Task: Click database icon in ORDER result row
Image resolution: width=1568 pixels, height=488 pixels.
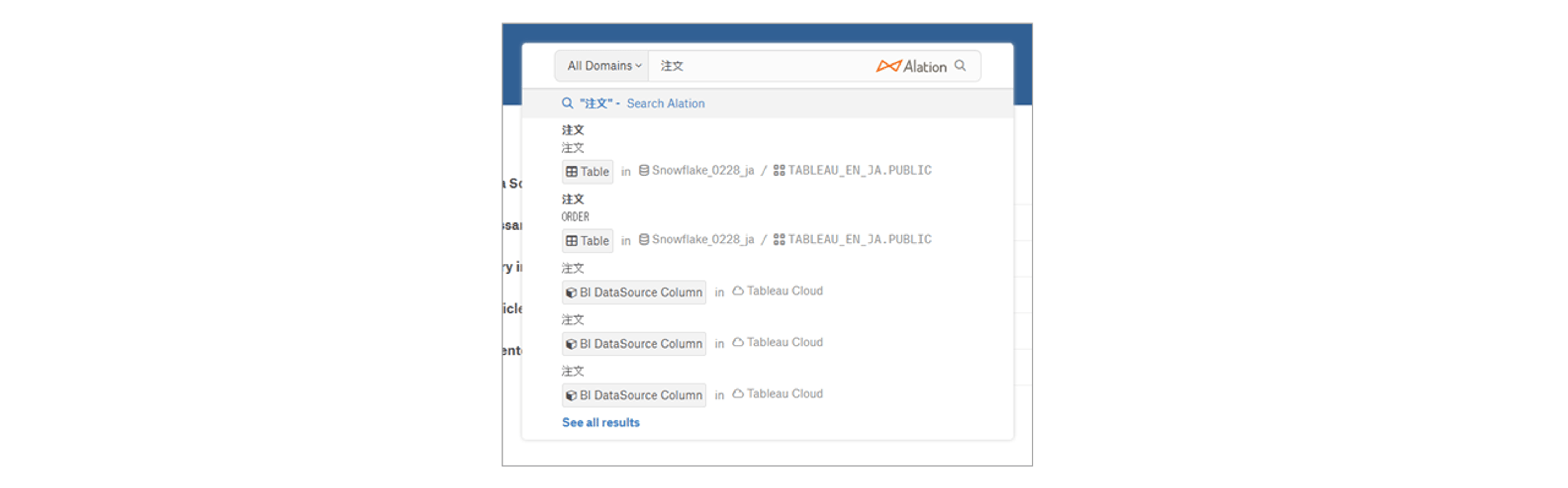Action: [643, 240]
